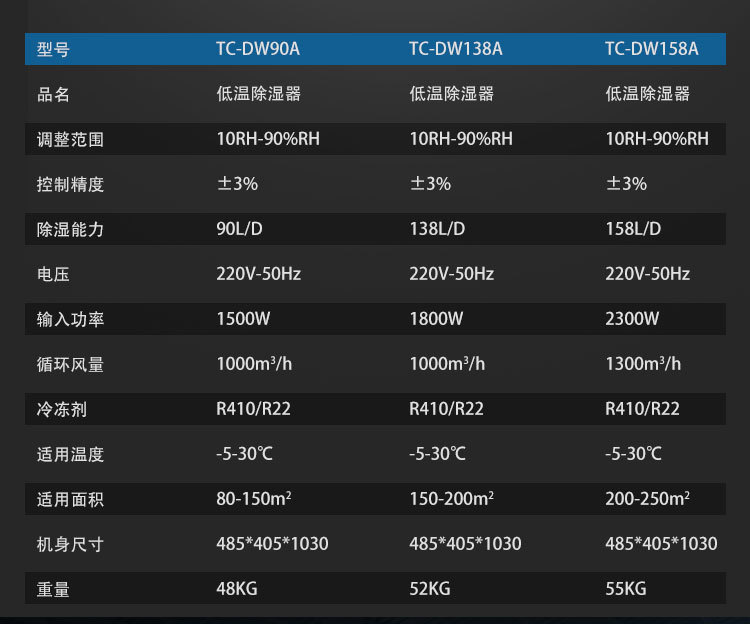The width and height of the screenshot is (750, 624).
Task: Click the TC-DW90A model header
Action: pyautogui.click(x=258, y=49)
